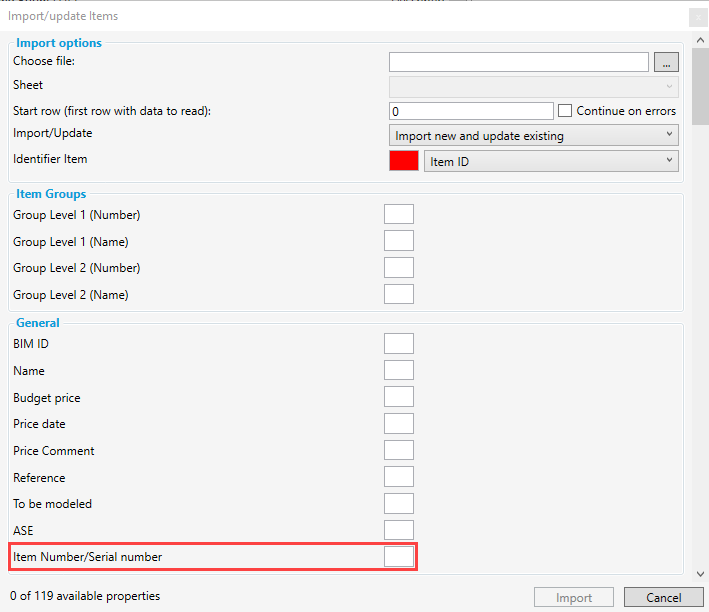Open the Identifier Item dropdown
709x612 pixels.
pos(551,161)
